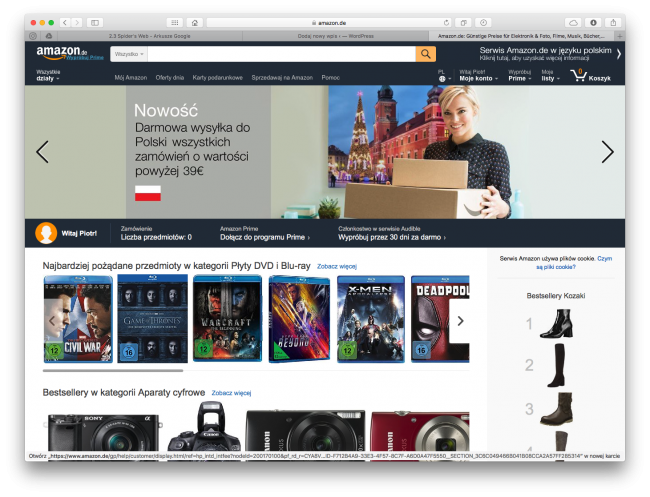Open the Star Trek Beyond Blu-ray cover
The width and height of the screenshot is (650, 497).
(299, 319)
